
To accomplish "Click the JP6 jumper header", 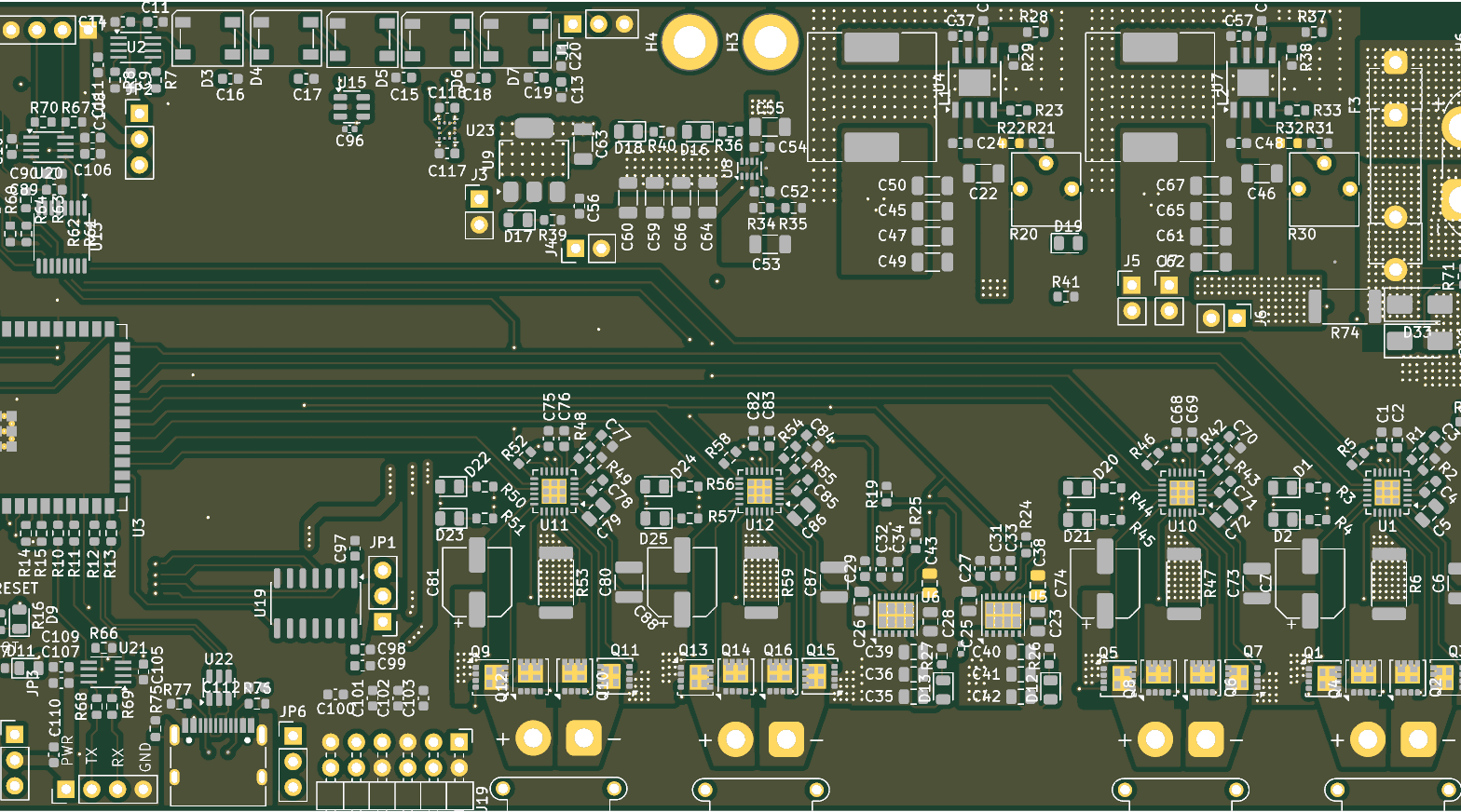I will [293, 762].
